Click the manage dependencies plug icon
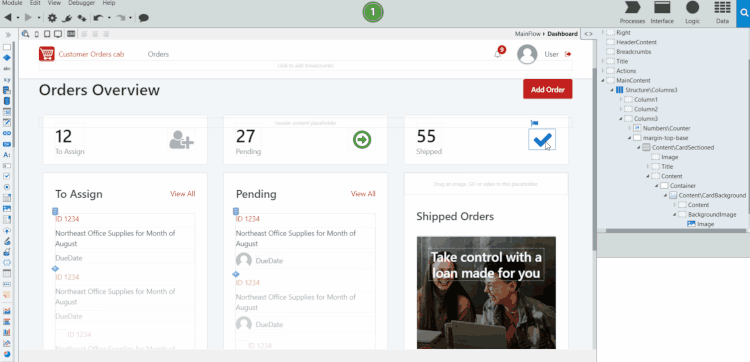The width and height of the screenshot is (750, 362). (x=67, y=18)
